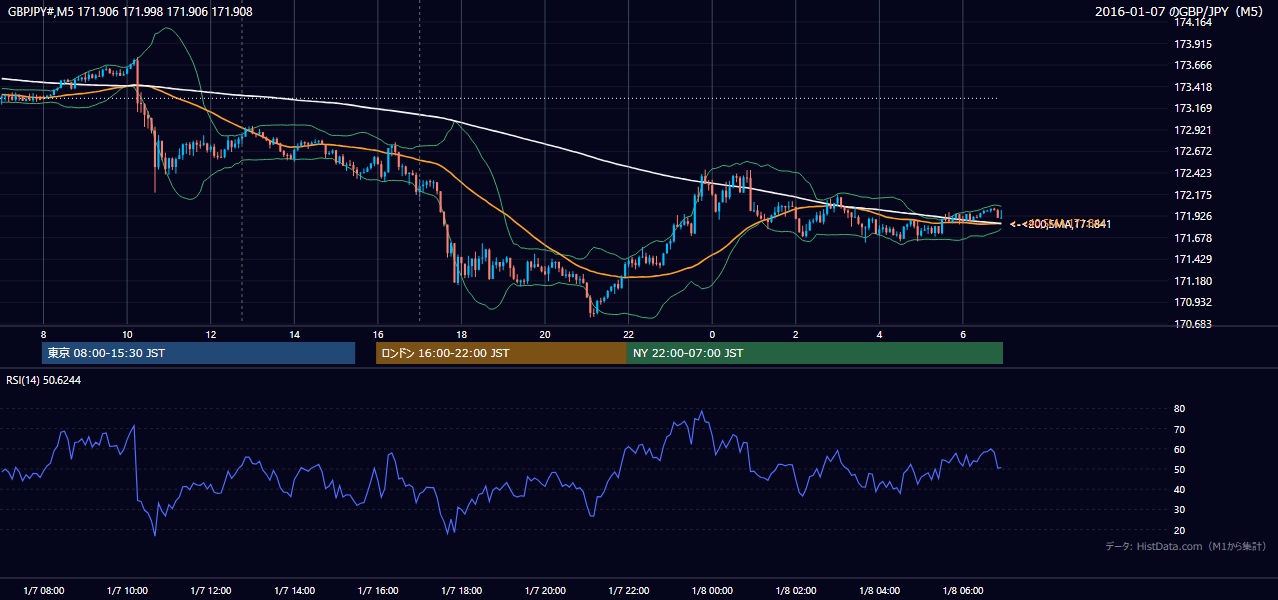This screenshot has height=600, width=1278.
Task: Click RSI scale label 40
Action: [1180, 489]
